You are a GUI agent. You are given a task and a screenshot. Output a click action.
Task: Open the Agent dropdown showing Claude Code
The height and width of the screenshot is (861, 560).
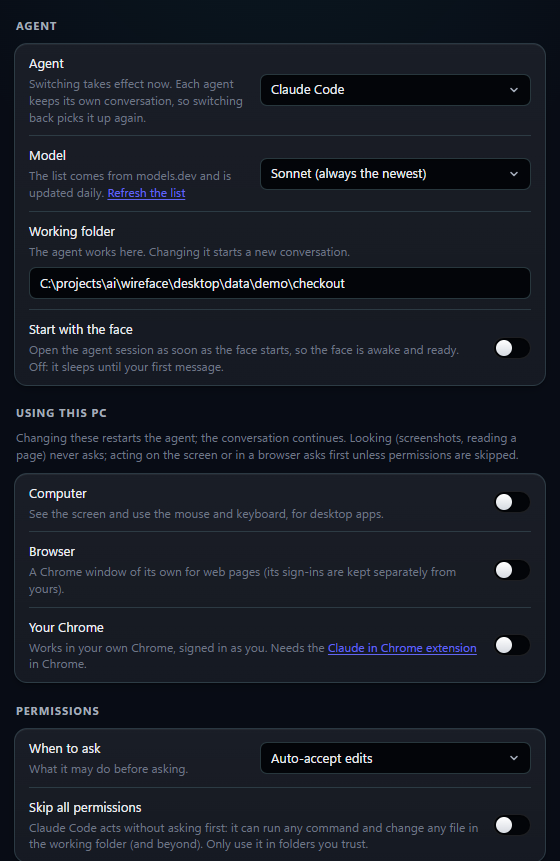[395, 90]
